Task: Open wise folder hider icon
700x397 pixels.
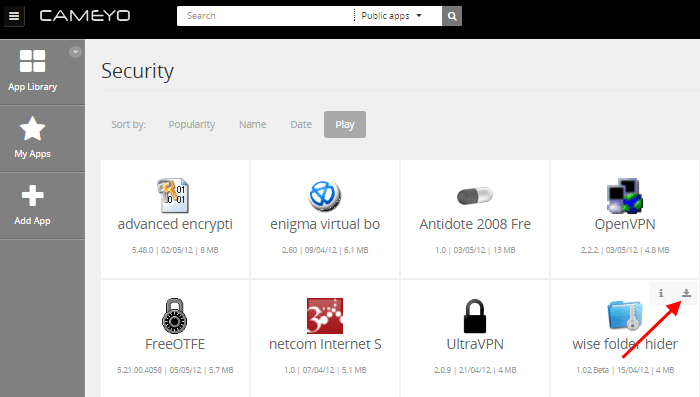Action: (x=625, y=315)
